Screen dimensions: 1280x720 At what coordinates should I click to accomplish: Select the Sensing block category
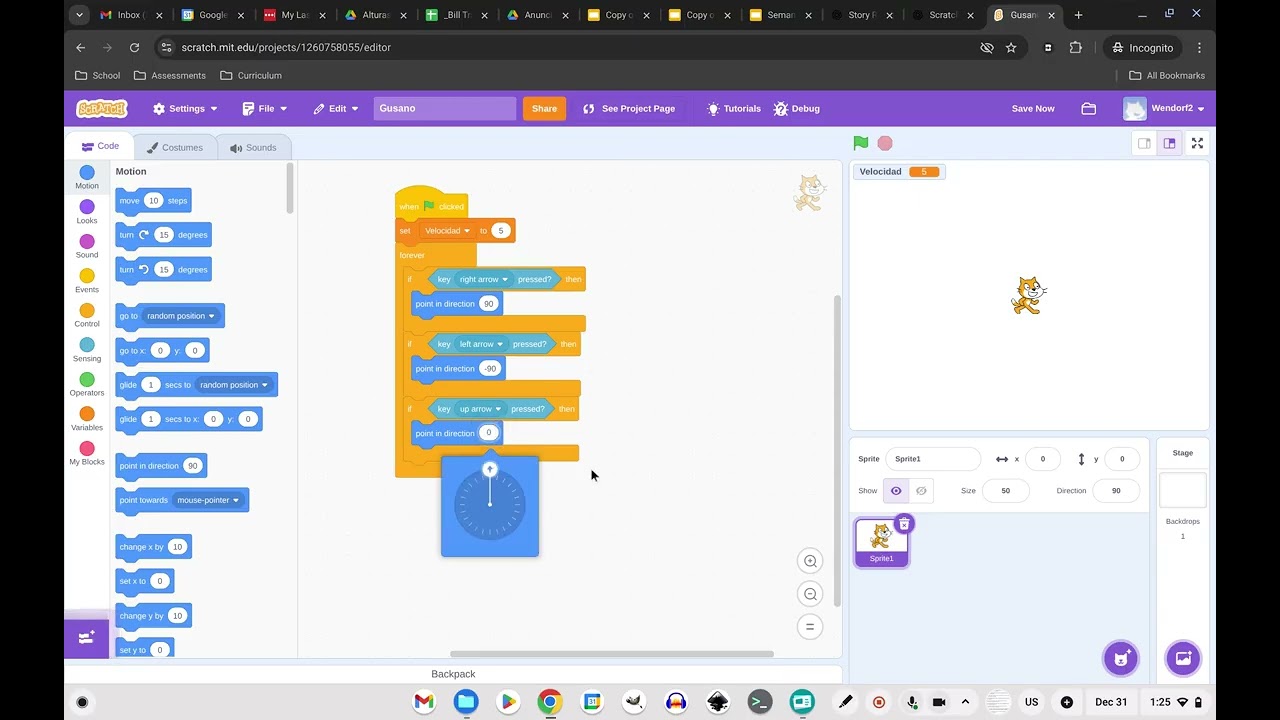tap(87, 350)
